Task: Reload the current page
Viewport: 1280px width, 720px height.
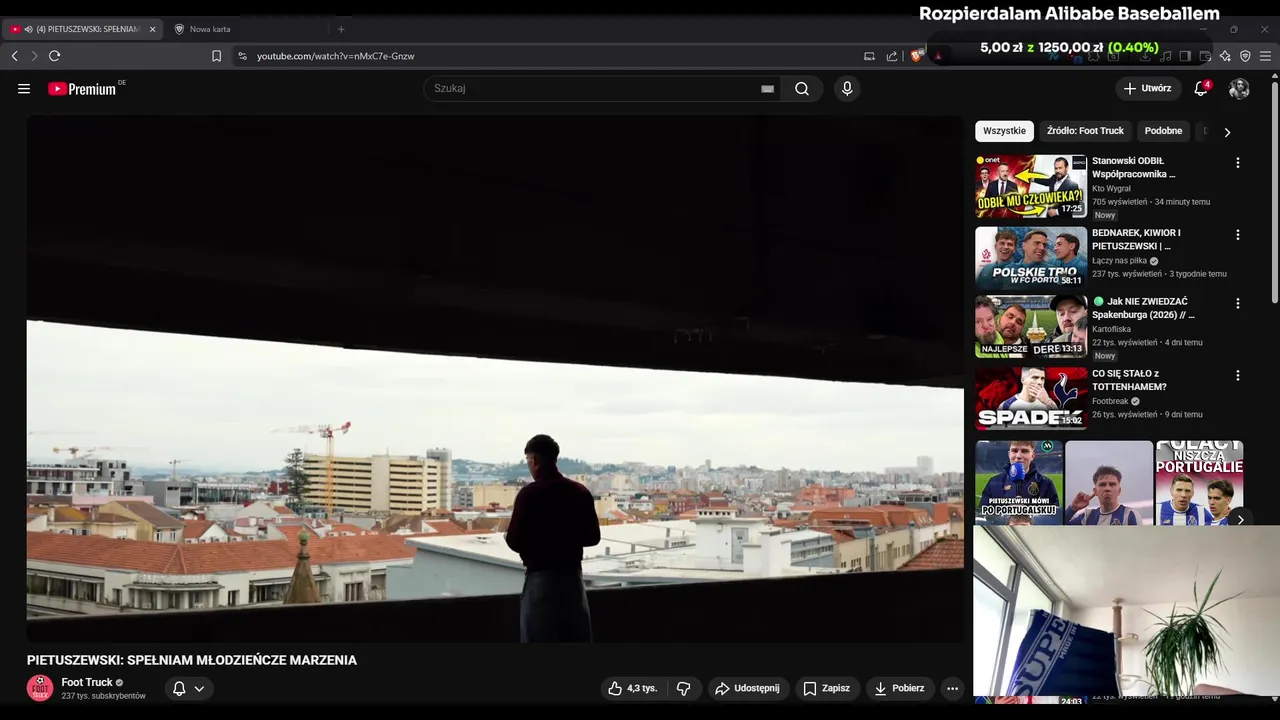Action: [55, 56]
